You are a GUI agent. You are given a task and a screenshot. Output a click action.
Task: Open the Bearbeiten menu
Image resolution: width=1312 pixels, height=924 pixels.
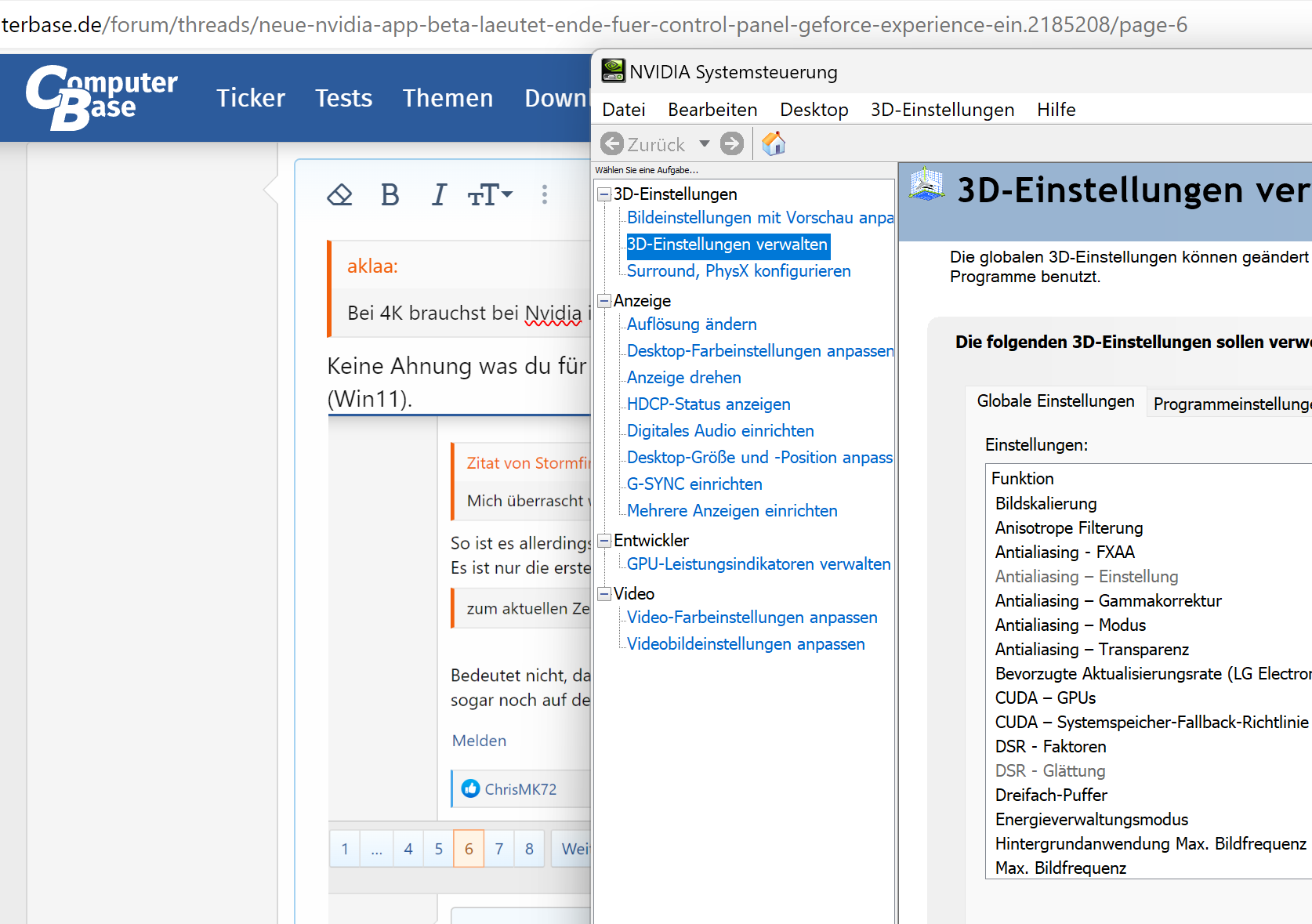tap(712, 110)
